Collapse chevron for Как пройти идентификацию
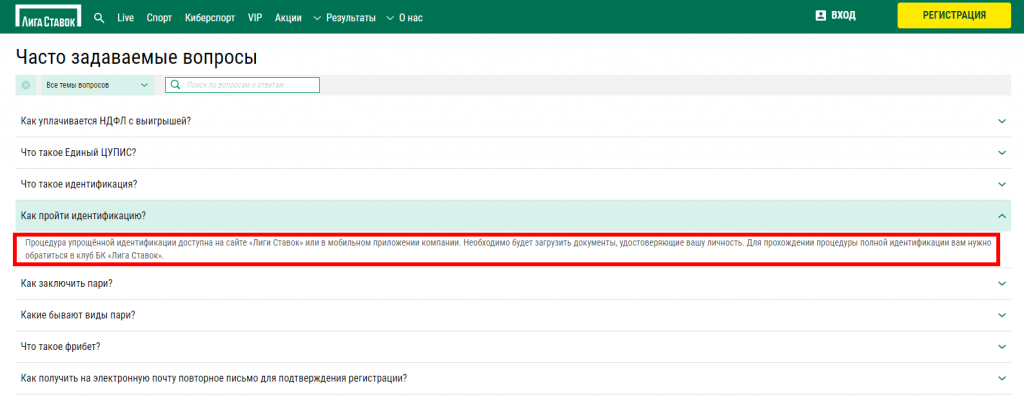The height and width of the screenshot is (399, 1024). (1002, 215)
